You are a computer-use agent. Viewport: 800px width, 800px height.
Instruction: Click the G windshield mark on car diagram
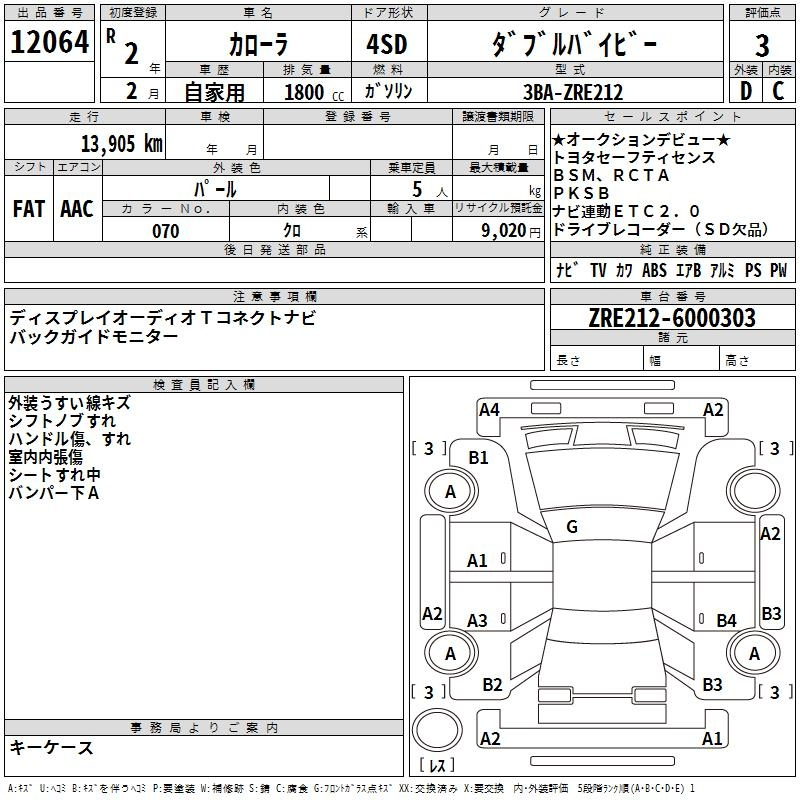[571, 526]
